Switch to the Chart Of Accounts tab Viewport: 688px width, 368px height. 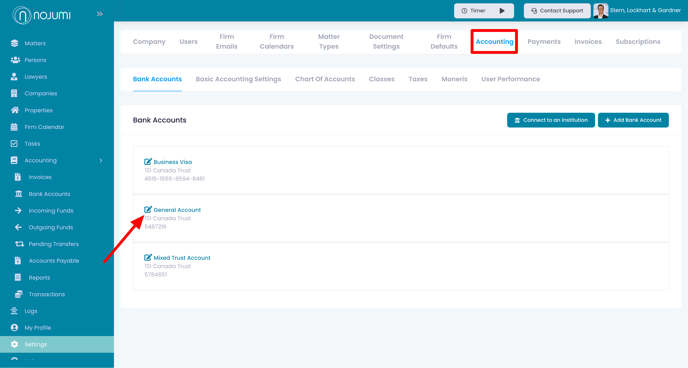325,79
